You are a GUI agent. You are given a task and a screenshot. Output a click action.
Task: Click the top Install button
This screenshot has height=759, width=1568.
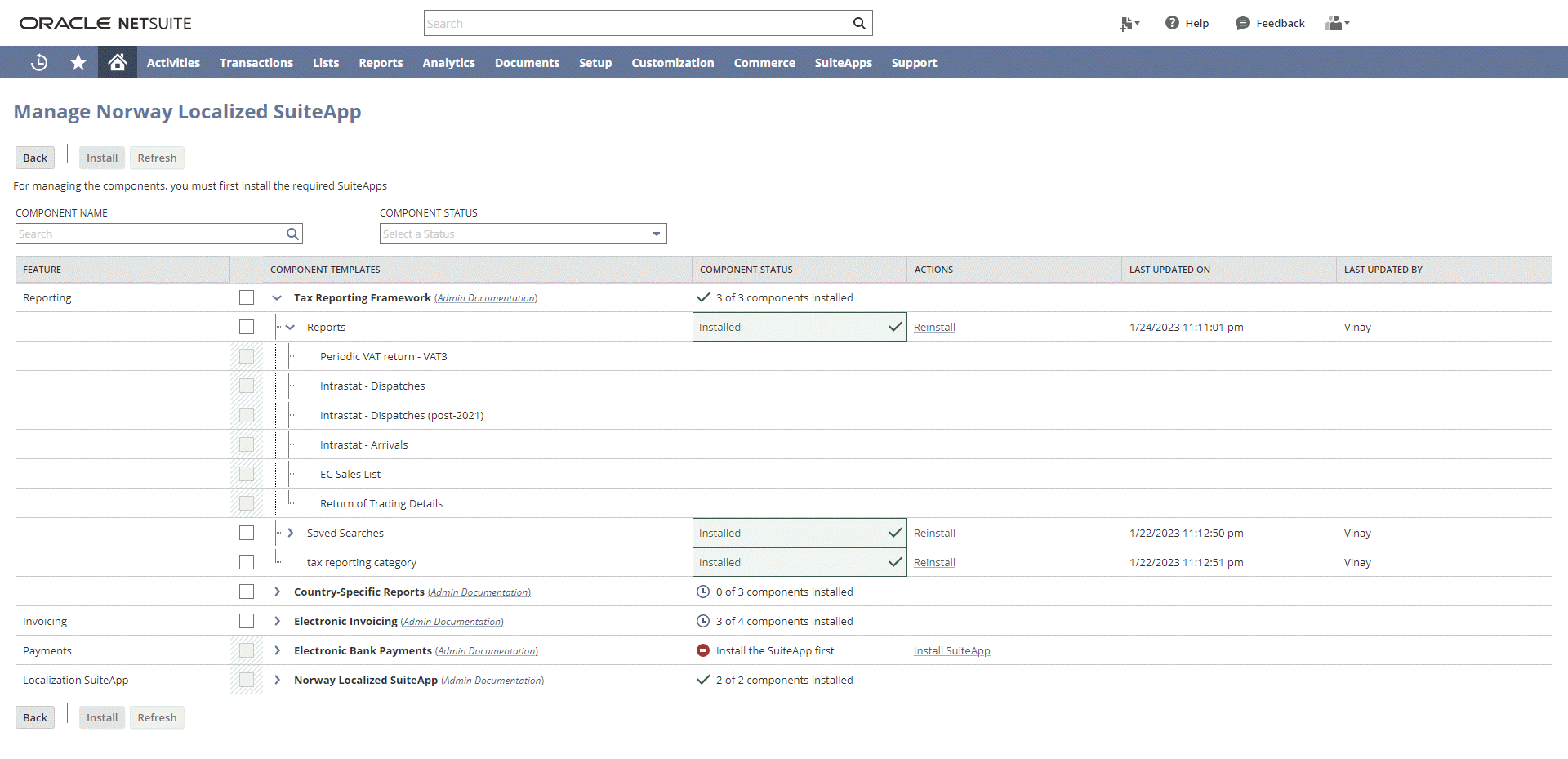(102, 158)
